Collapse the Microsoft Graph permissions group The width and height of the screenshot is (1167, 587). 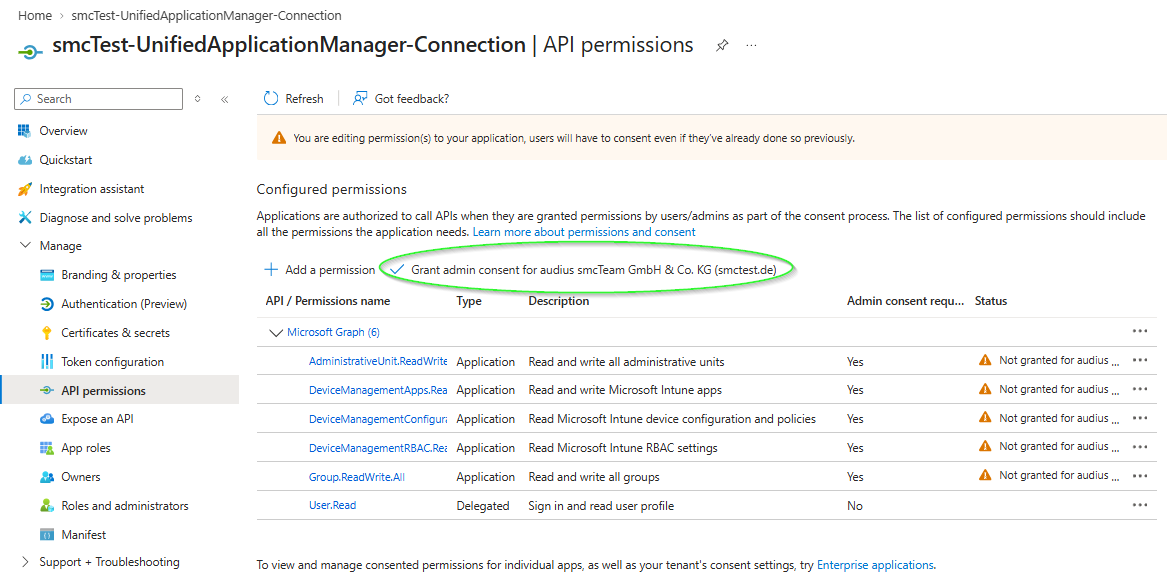[x=275, y=333]
